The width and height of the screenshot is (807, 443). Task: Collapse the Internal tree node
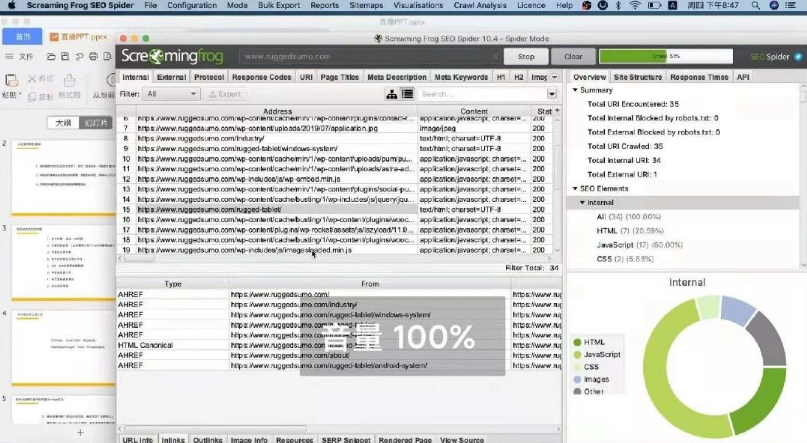point(583,202)
